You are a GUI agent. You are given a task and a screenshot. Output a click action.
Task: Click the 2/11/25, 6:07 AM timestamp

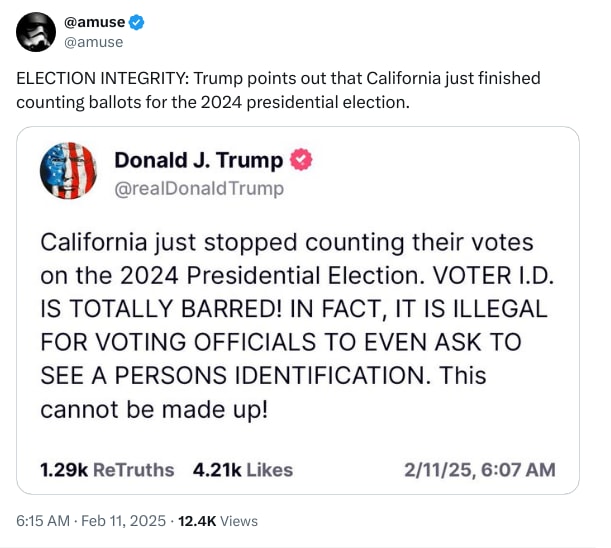coord(480,470)
